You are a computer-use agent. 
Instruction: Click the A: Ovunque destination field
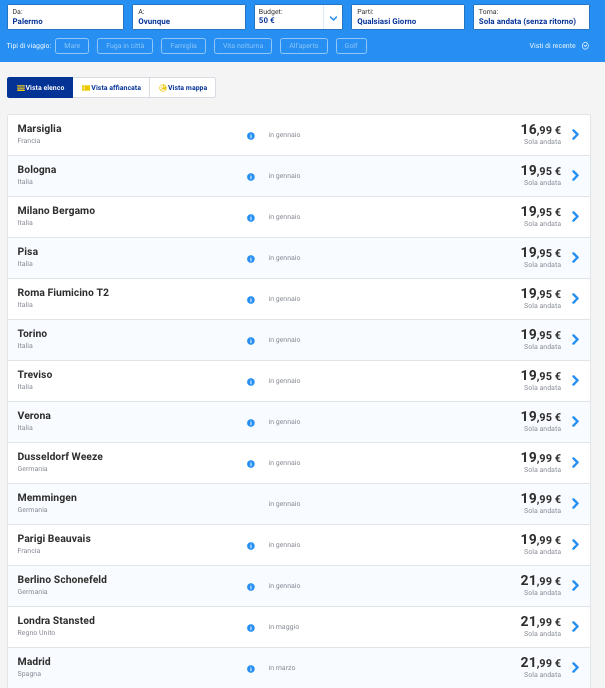click(188, 17)
